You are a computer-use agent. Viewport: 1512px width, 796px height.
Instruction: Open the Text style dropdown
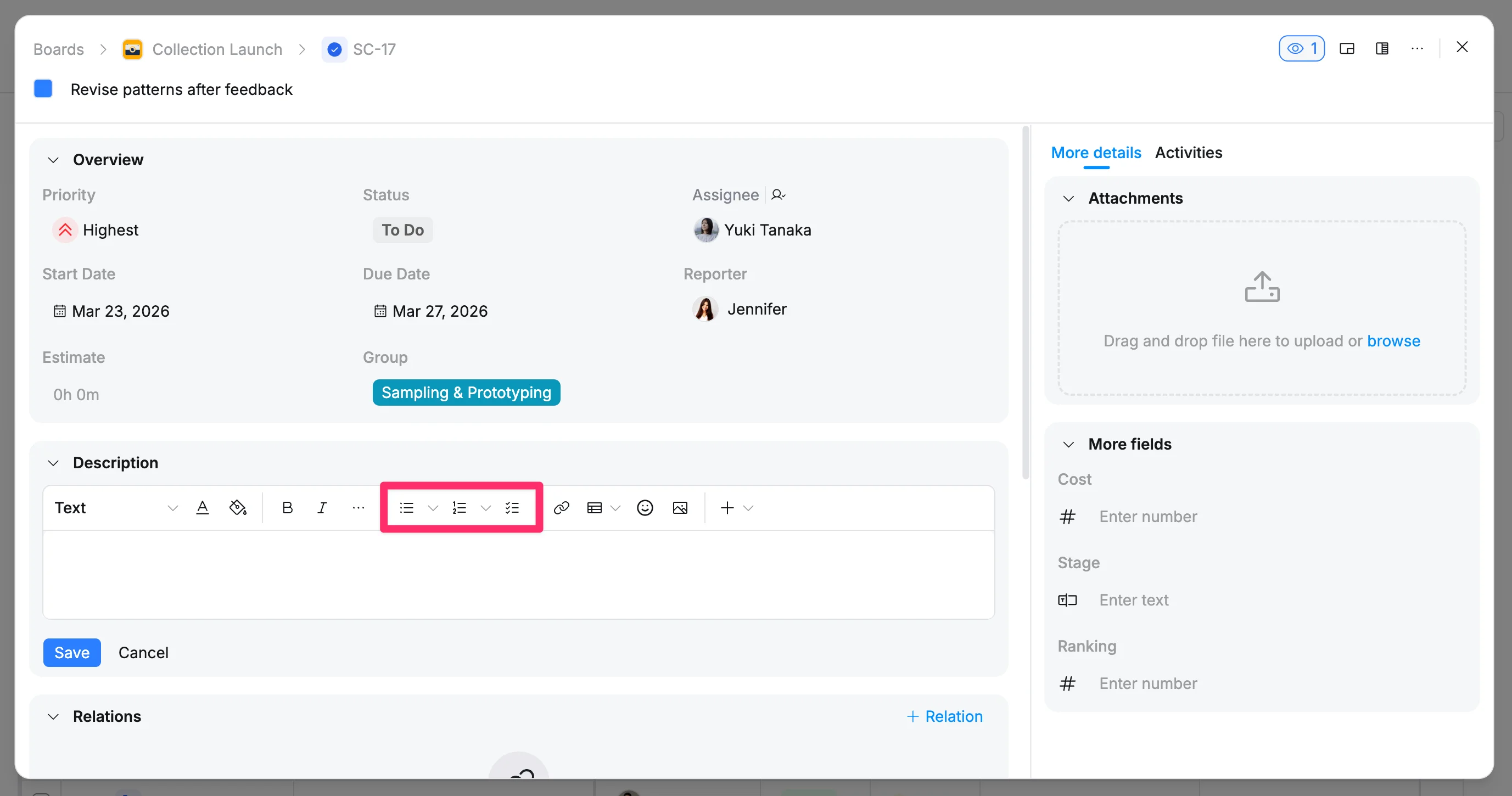tap(116, 508)
